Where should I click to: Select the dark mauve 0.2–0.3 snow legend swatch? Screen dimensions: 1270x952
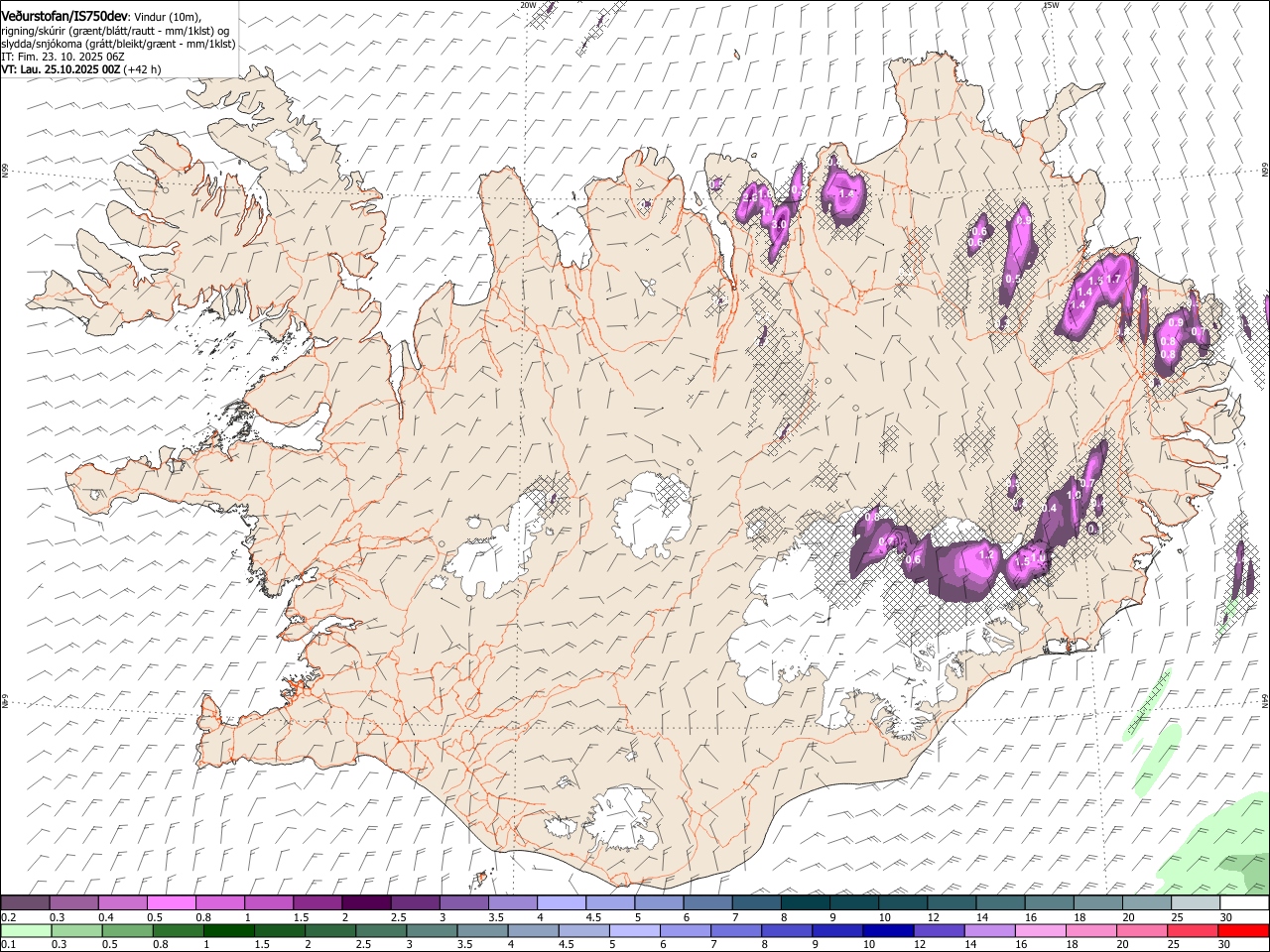(25, 902)
